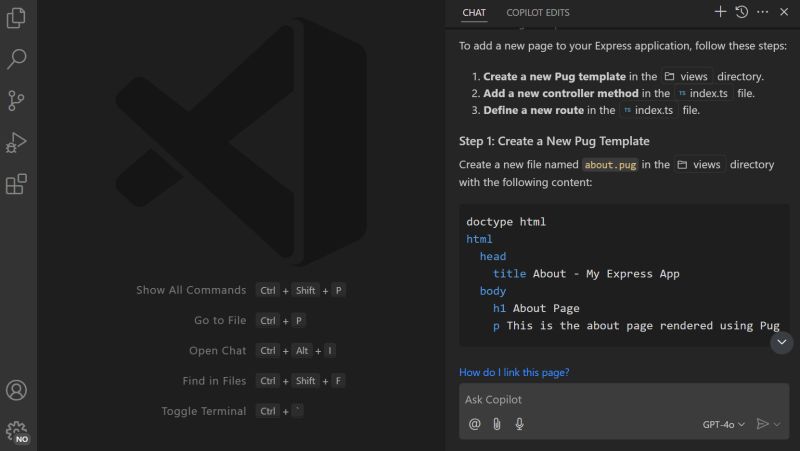The height and width of the screenshot is (451, 800).
Task: Click the views folder link in step 1 list
Action: click(x=687, y=77)
